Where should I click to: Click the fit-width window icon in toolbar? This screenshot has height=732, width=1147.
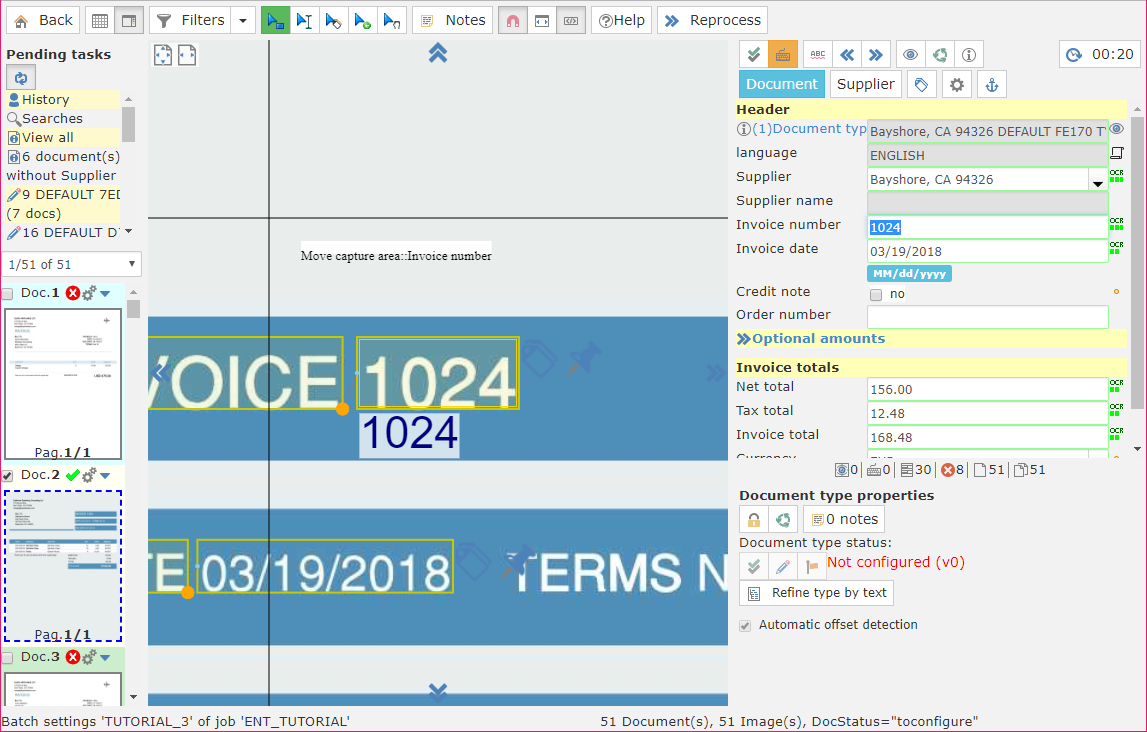(541, 20)
